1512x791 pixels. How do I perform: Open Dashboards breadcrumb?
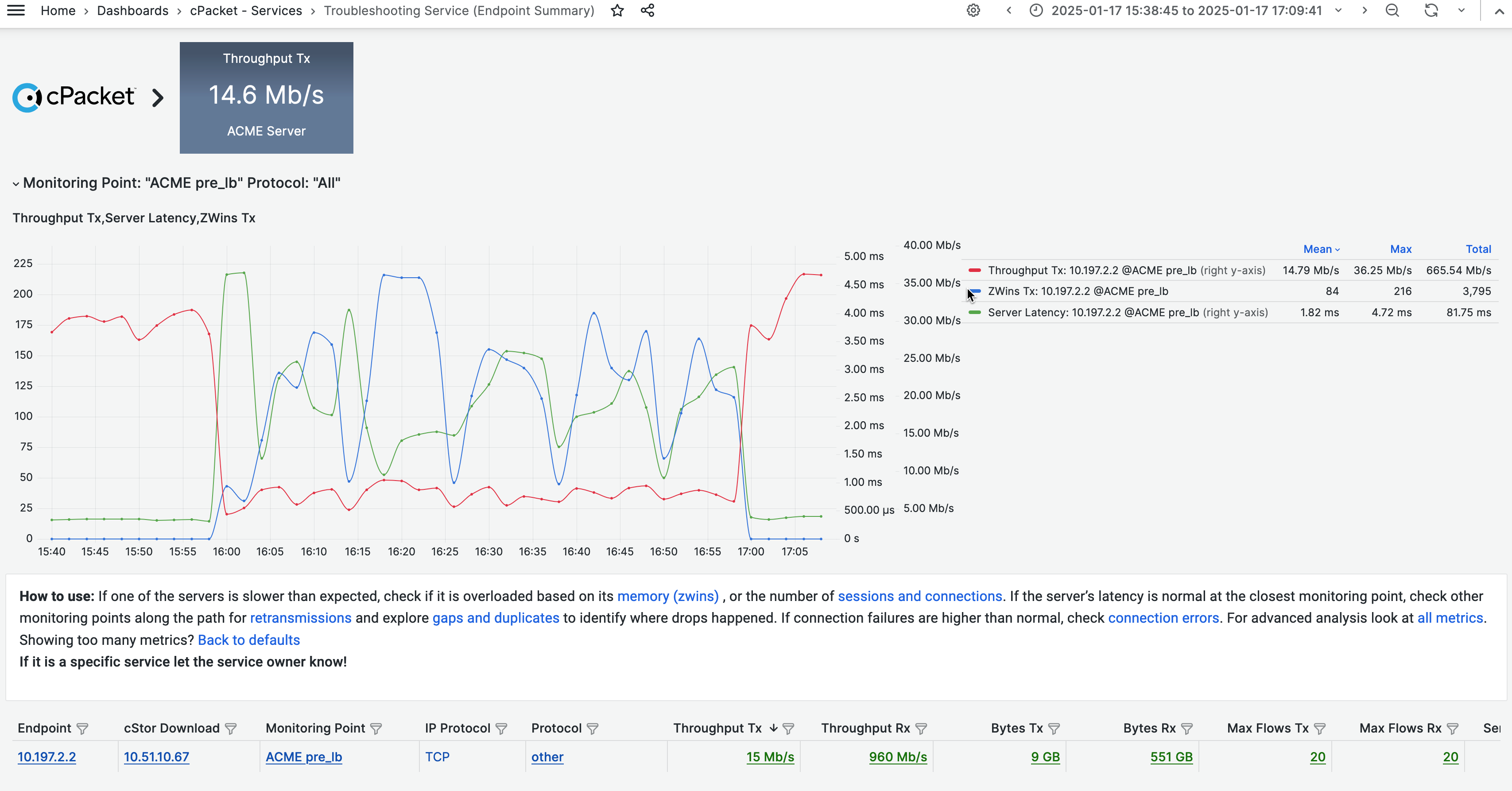point(133,11)
